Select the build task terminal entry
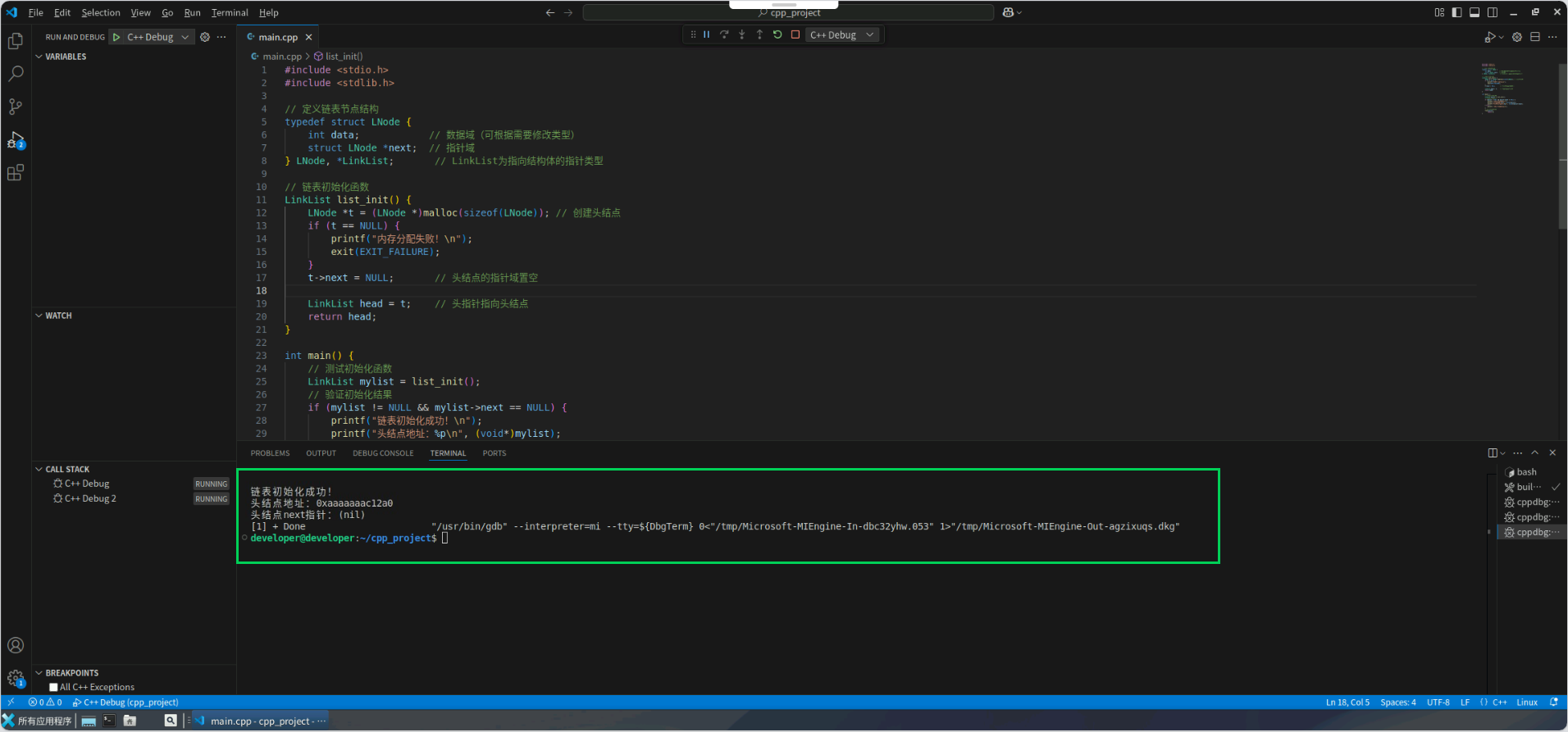 pos(1527,487)
